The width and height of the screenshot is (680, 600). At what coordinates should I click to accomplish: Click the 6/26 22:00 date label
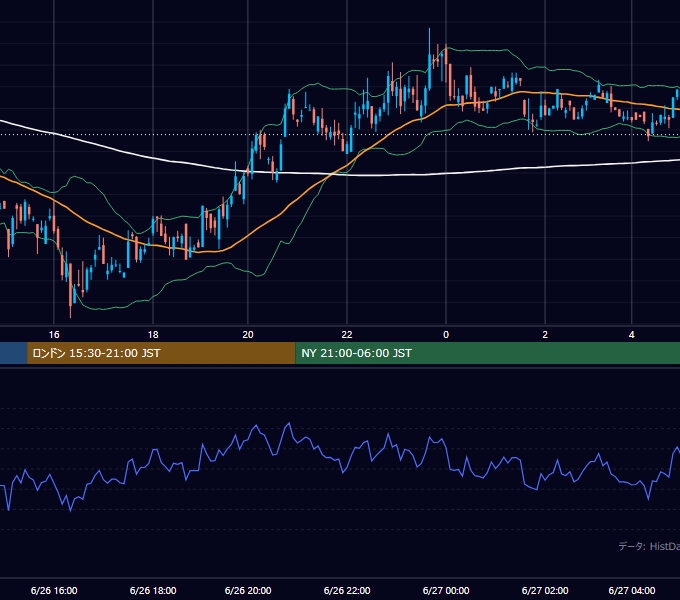(x=347, y=590)
